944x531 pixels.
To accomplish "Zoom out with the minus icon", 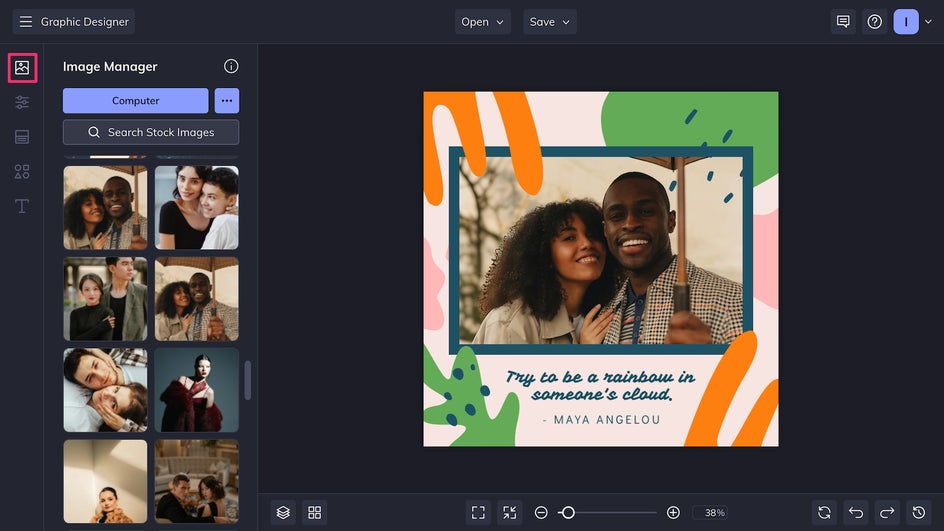I will coord(541,512).
